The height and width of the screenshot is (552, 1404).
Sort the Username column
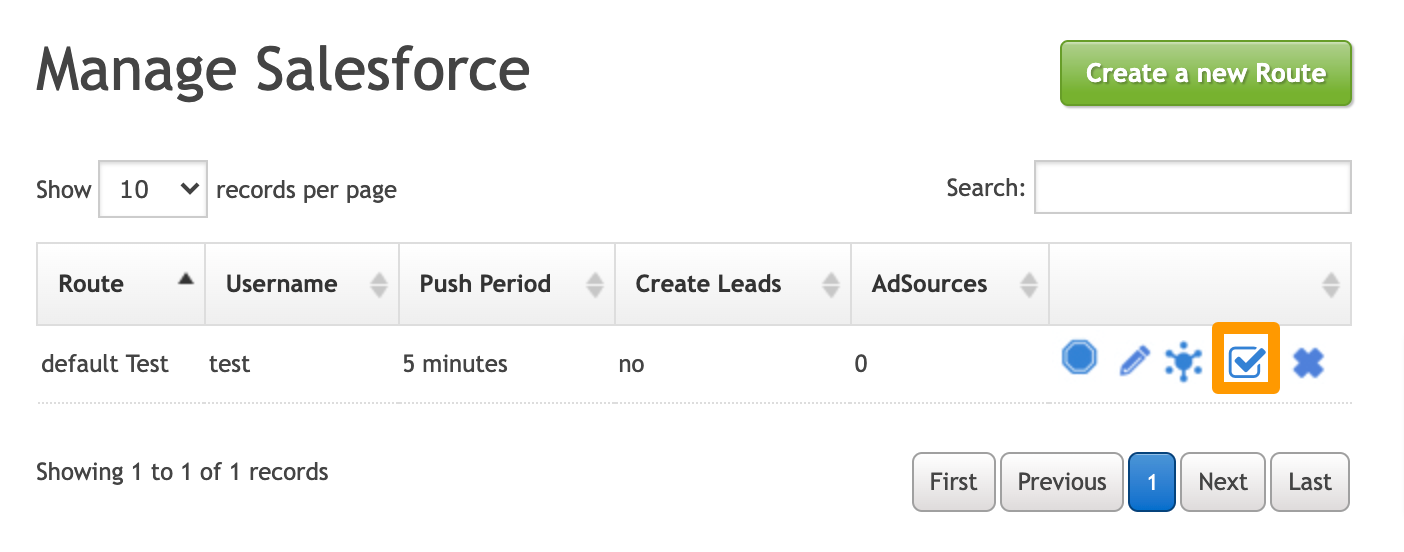[378, 285]
